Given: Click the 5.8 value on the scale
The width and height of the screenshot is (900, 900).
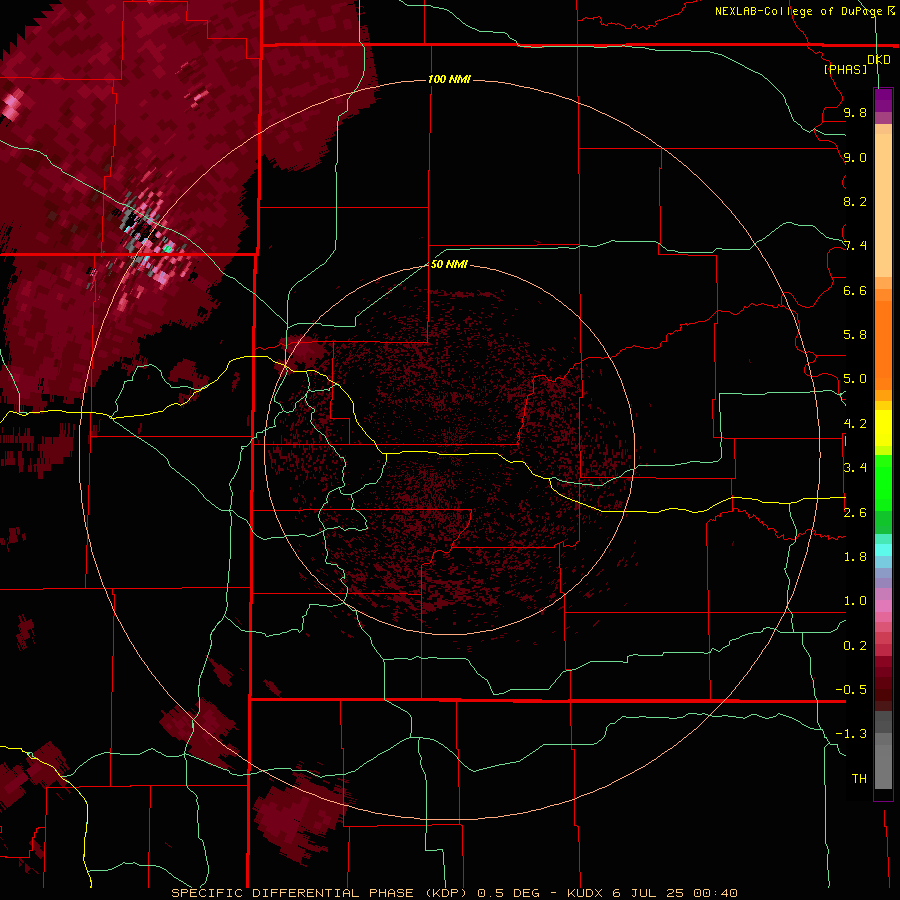Looking at the screenshot, I should 855,335.
